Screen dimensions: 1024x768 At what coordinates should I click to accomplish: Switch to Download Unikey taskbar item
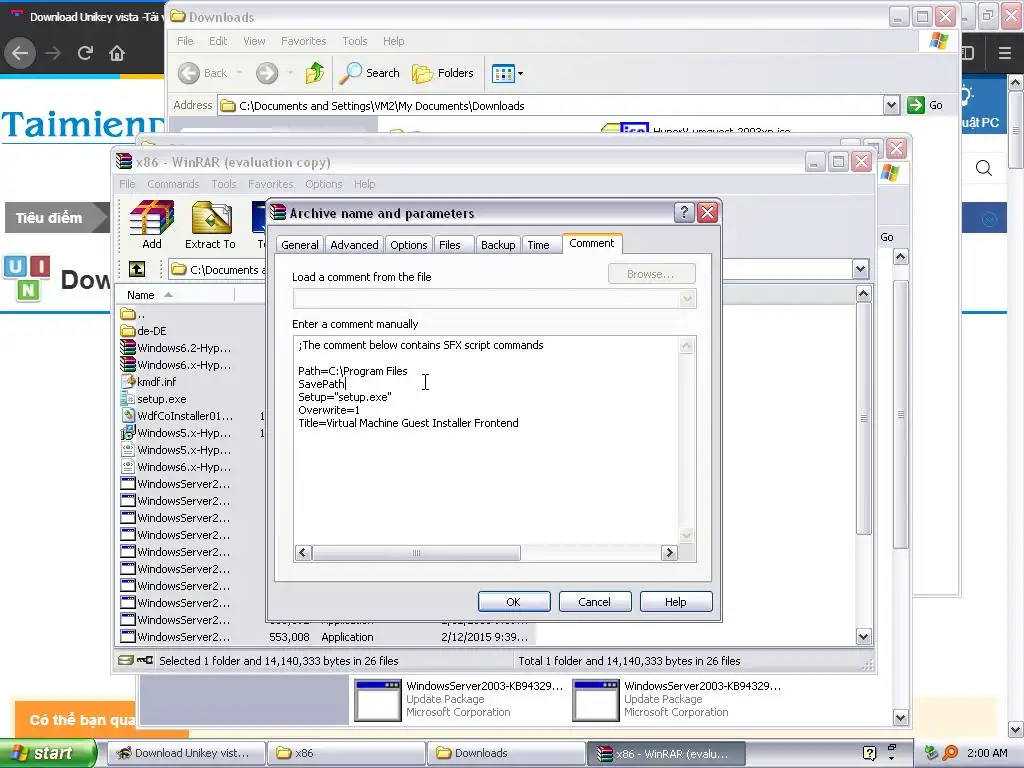pyautogui.click(x=185, y=753)
